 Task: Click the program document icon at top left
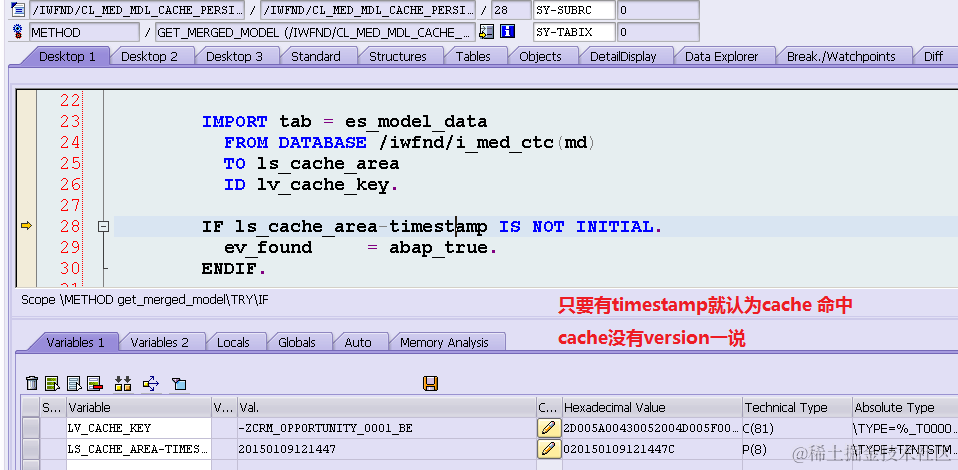[x=18, y=10]
